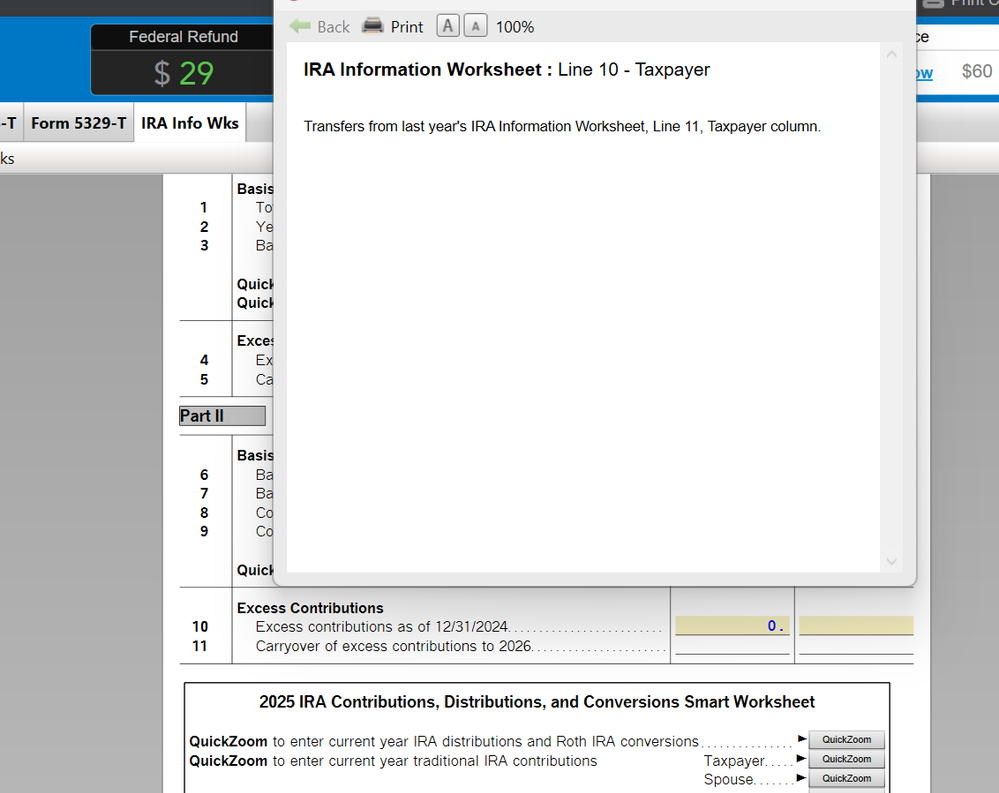This screenshot has width=999, height=793.
Task: Click line number 11 in worksheet
Action: (x=199, y=646)
